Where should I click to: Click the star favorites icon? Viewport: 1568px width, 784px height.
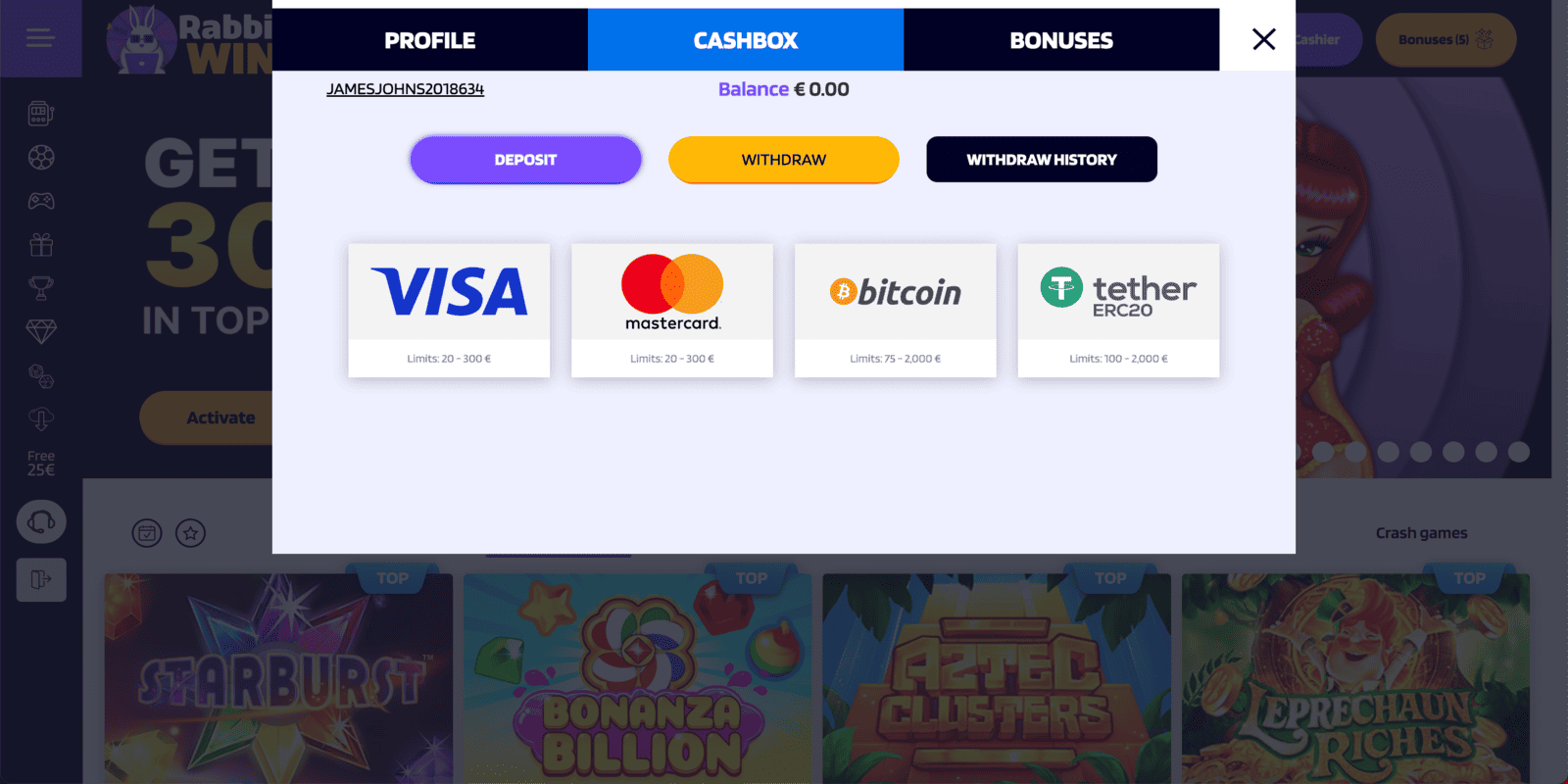[x=190, y=533]
